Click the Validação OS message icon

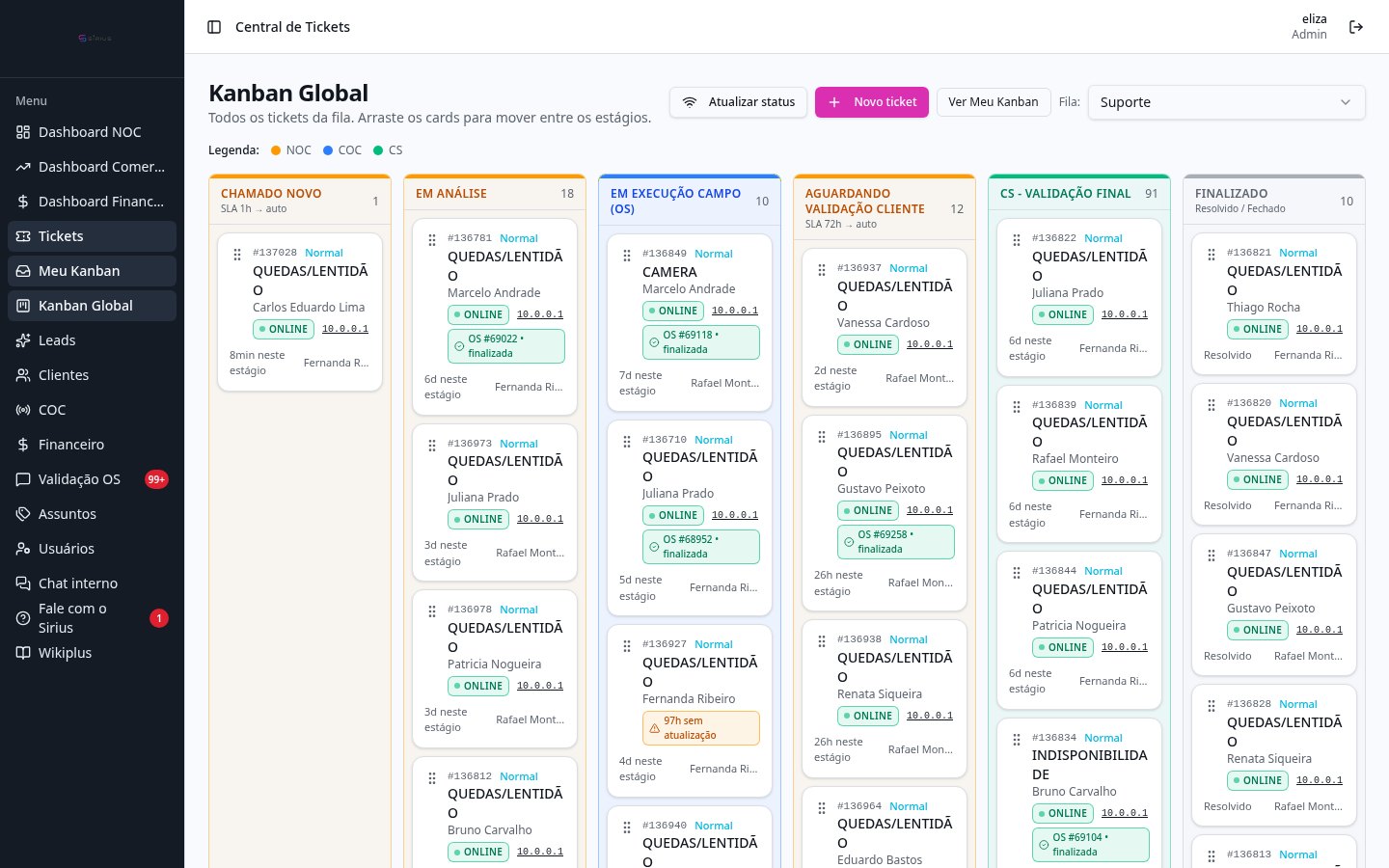[x=23, y=479]
